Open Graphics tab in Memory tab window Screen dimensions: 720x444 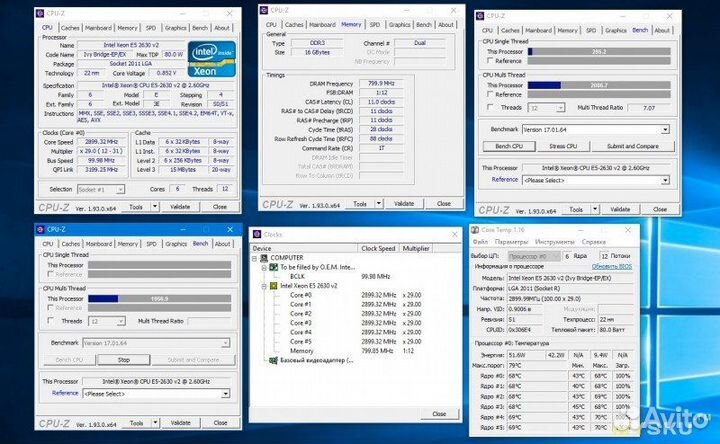tap(399, 25)
